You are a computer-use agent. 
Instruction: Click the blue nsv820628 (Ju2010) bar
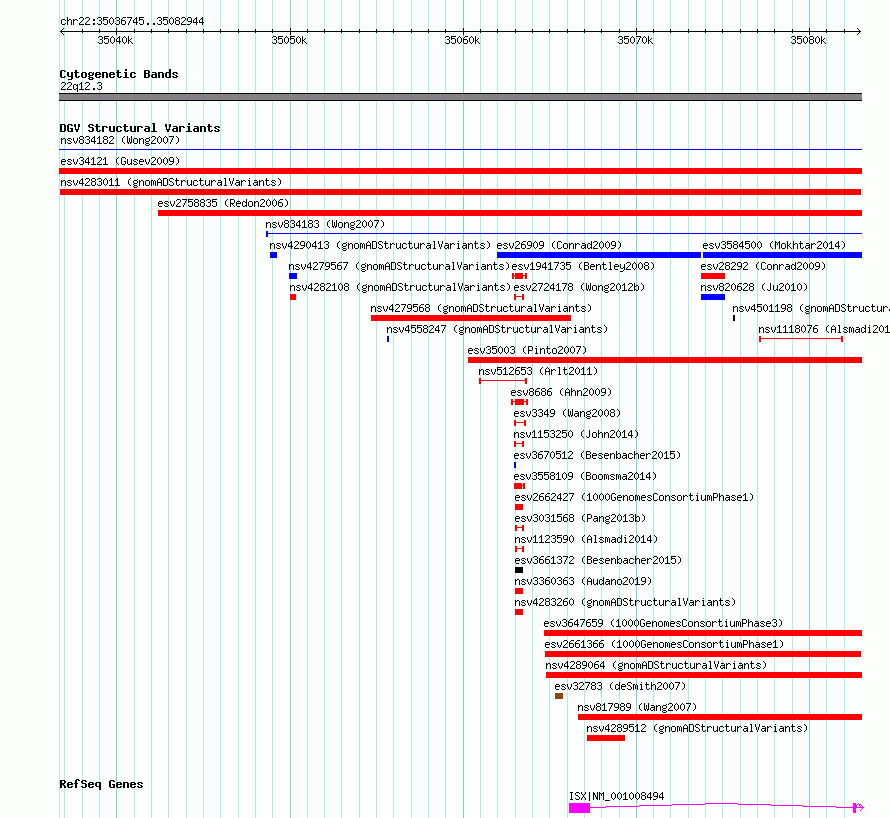coord(713,297)
